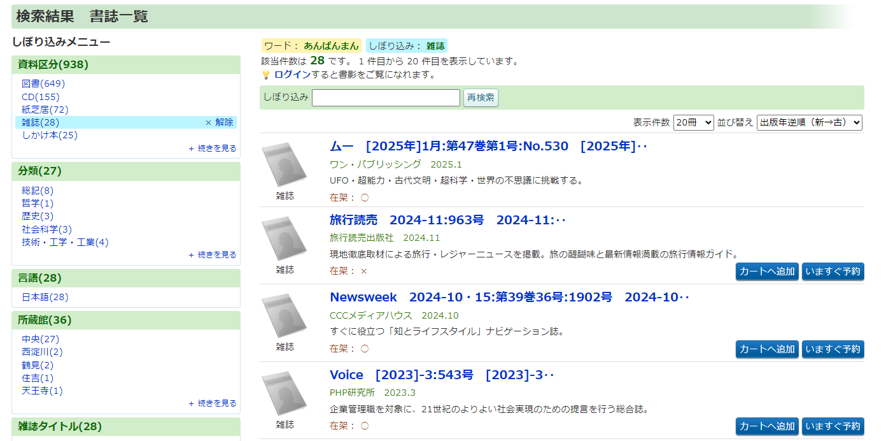Click the ワード: あんぱんまん search tag
Image resolution: width=886 pixels, height=441 pixels.
(311, 46)
